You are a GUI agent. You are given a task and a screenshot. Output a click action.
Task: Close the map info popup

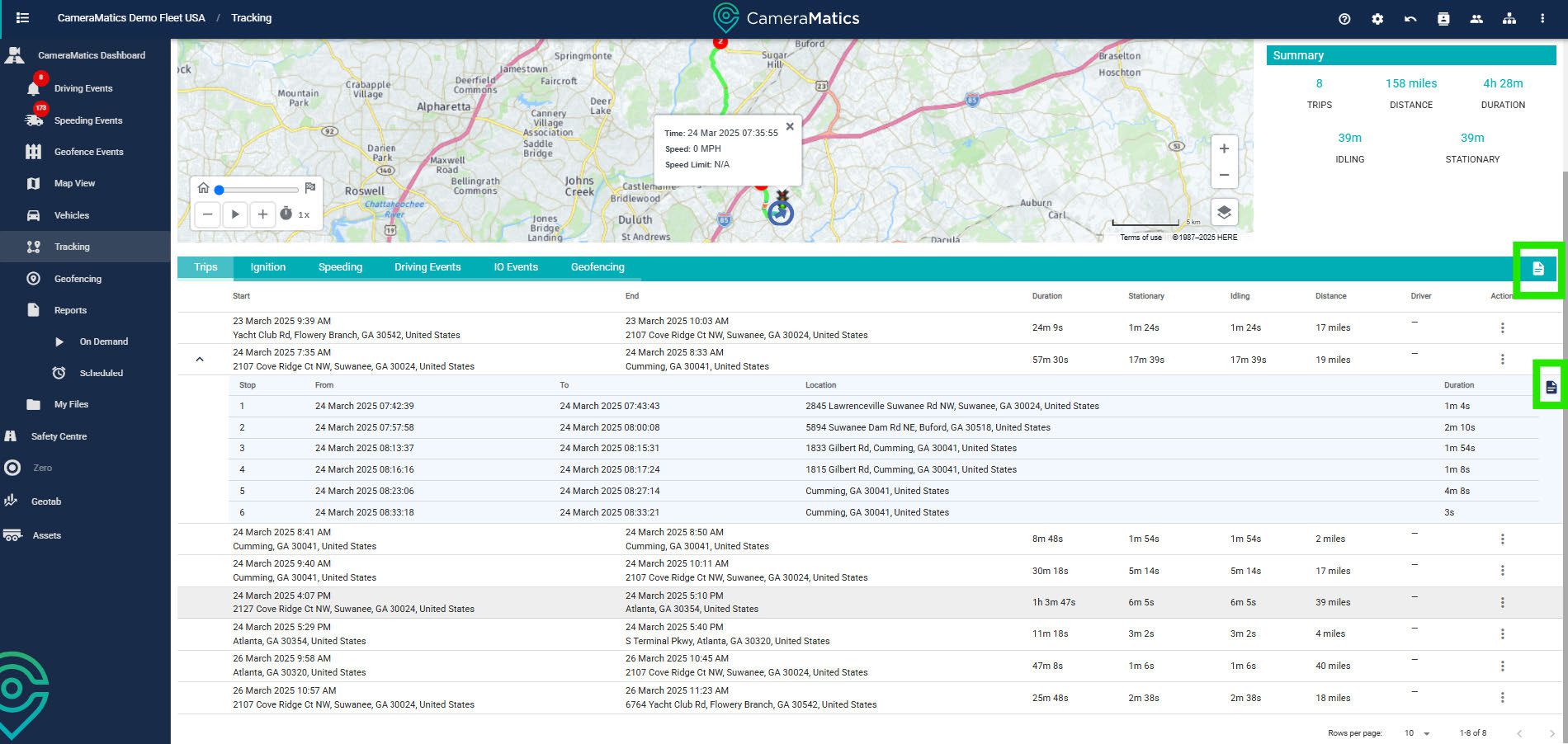pyautogui.click(x=790, y=126)
